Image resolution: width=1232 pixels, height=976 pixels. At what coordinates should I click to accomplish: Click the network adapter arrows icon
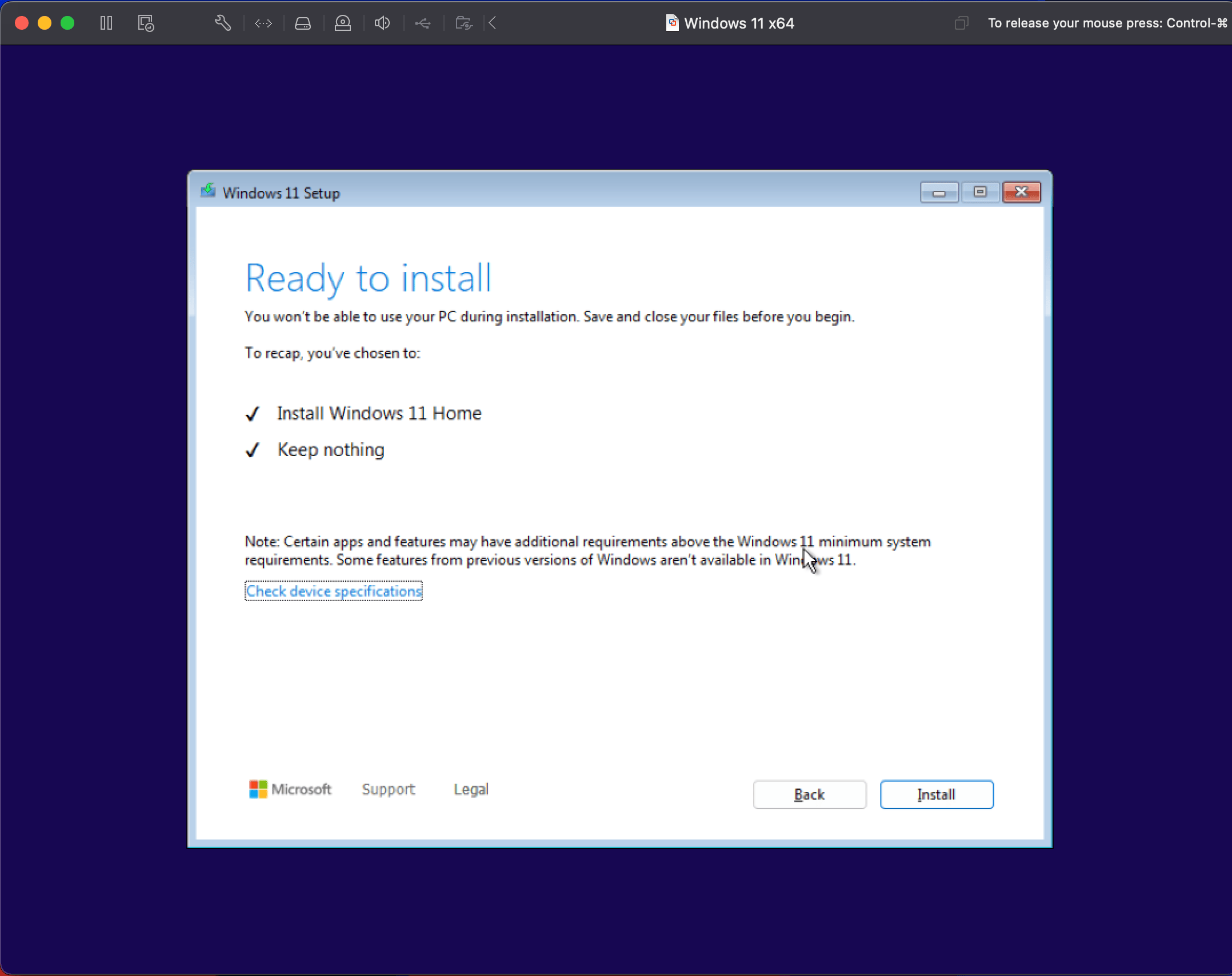pyautogui.click(x=263, y=23)
